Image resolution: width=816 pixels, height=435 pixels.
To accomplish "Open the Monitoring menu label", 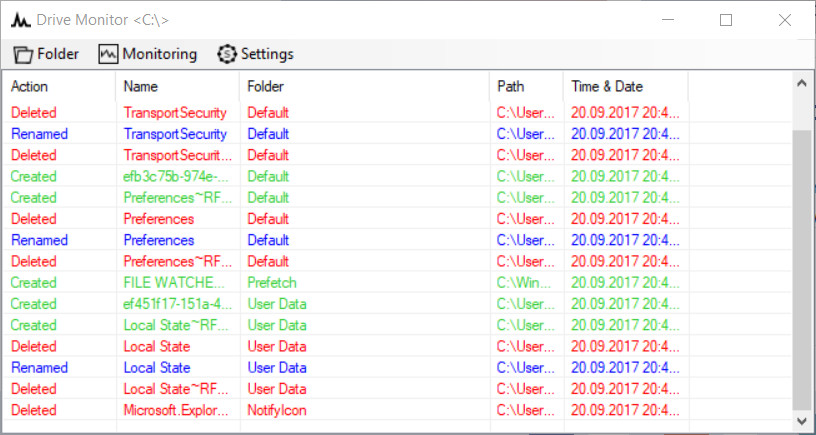I will [160, 54].
